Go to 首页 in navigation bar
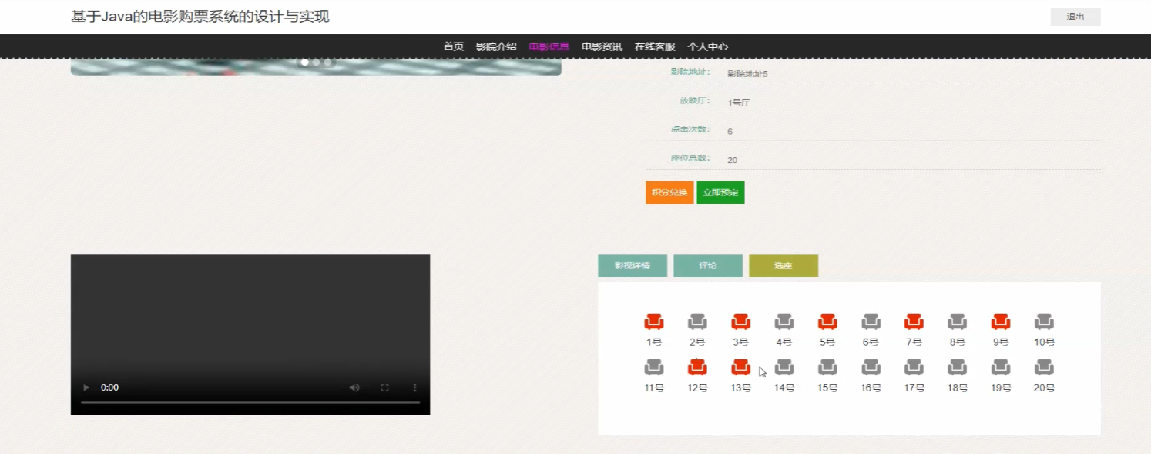Image resolution: width=1152 pixels, height=455 pixels. [454, 46]
